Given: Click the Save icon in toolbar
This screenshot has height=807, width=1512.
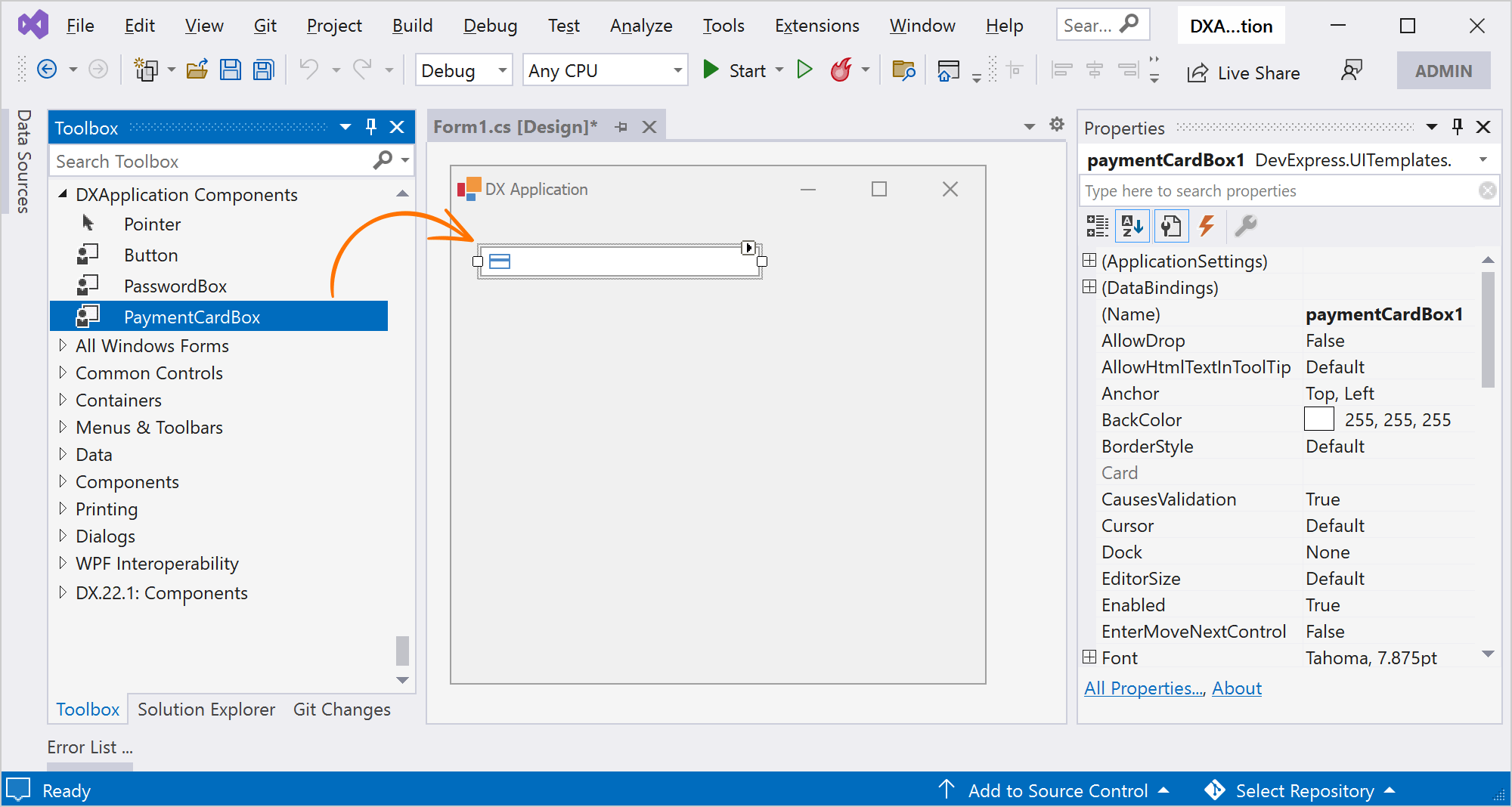Looking at the screenshot, I should (x=230, y=70).
